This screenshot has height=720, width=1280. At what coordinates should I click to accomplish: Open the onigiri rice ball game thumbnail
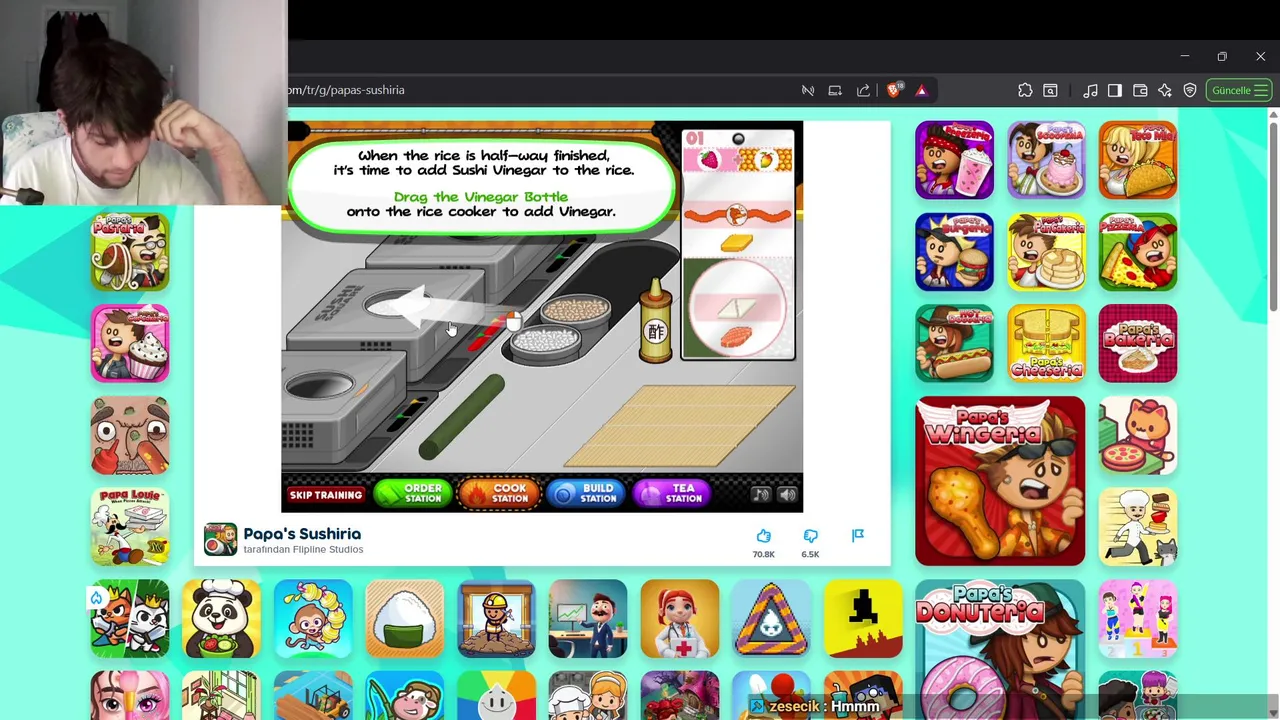[405, 619]
